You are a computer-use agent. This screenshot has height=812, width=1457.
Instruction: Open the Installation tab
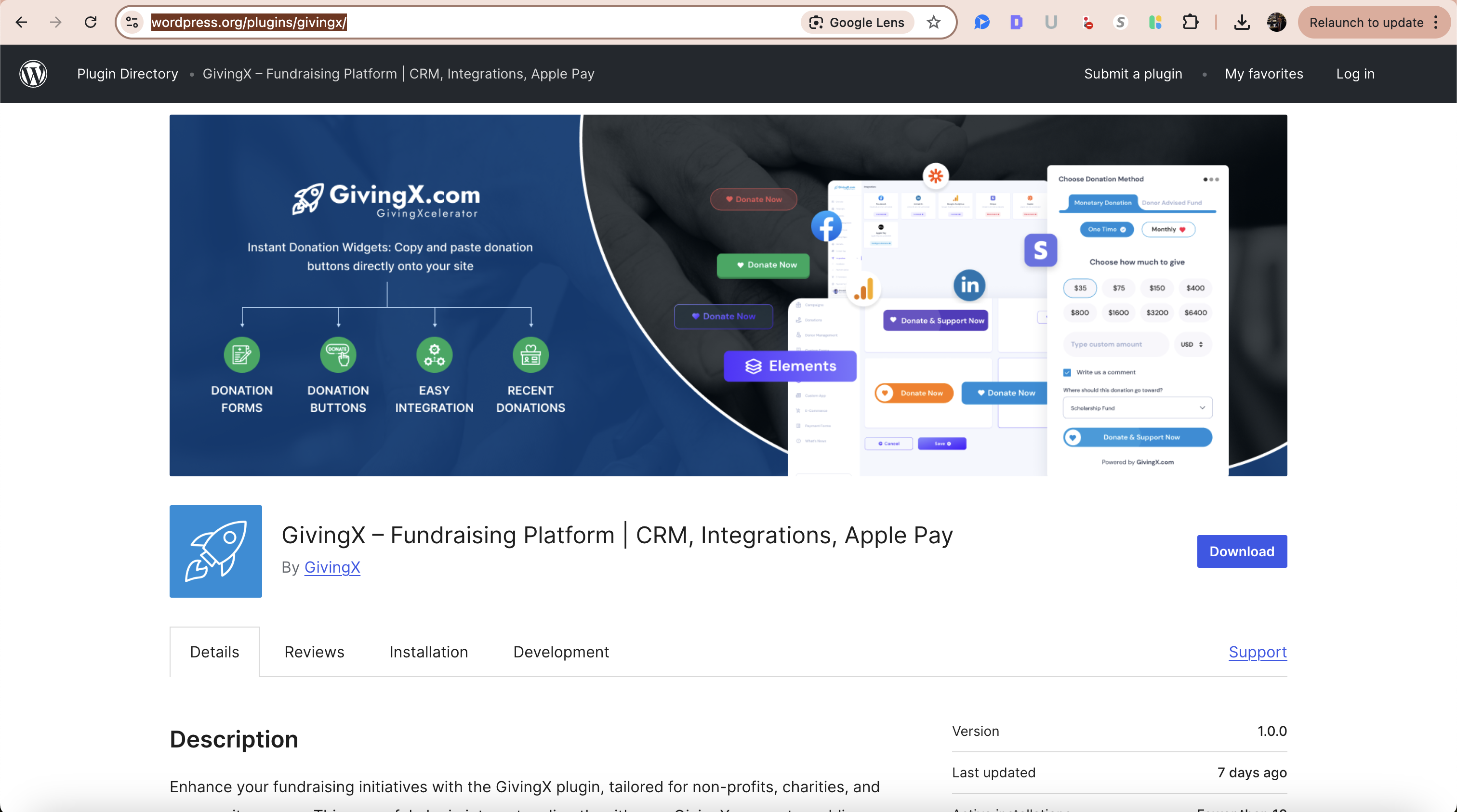pyautogui.click(x=429, y=651)
